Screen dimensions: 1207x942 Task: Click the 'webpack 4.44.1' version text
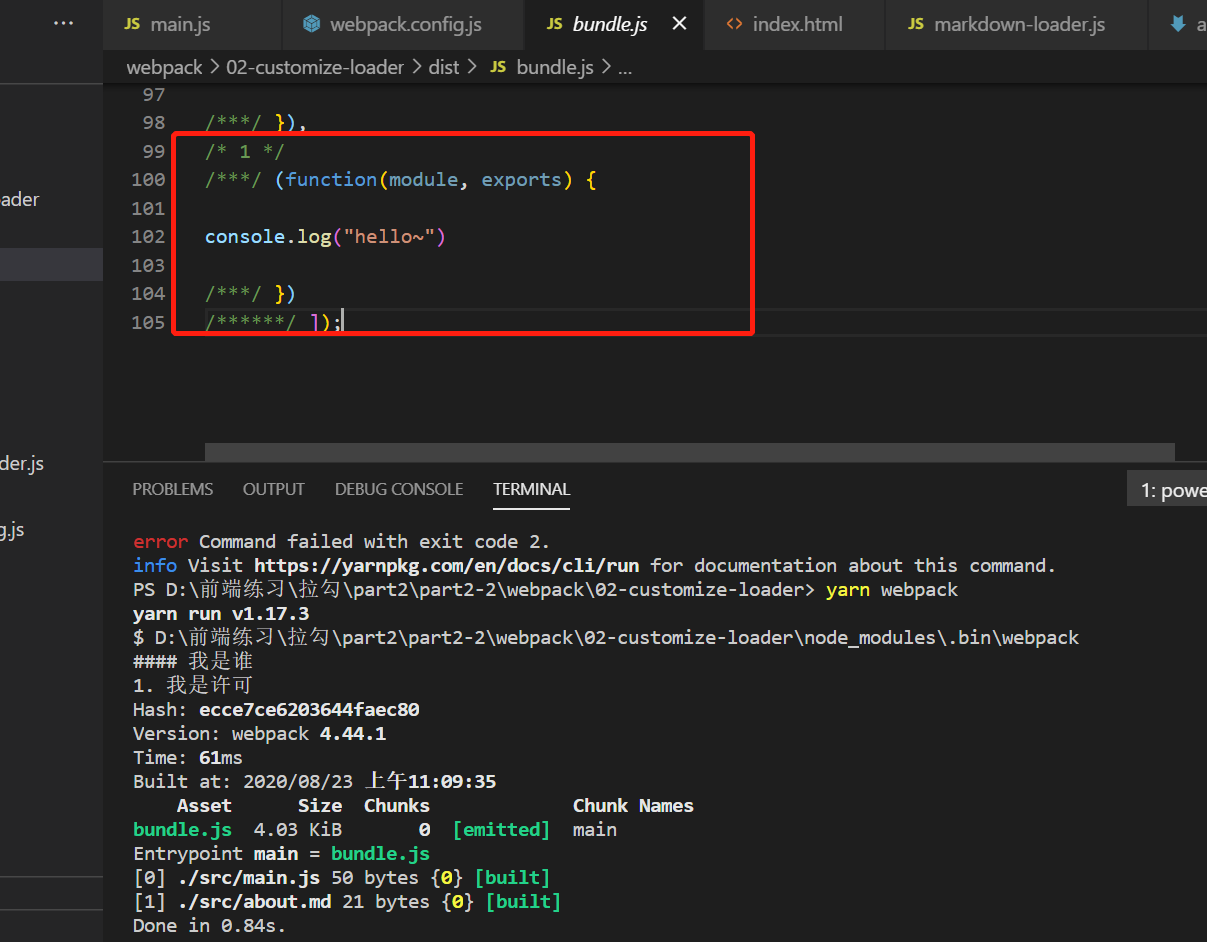pyautogui.click(x=309, y=734)
